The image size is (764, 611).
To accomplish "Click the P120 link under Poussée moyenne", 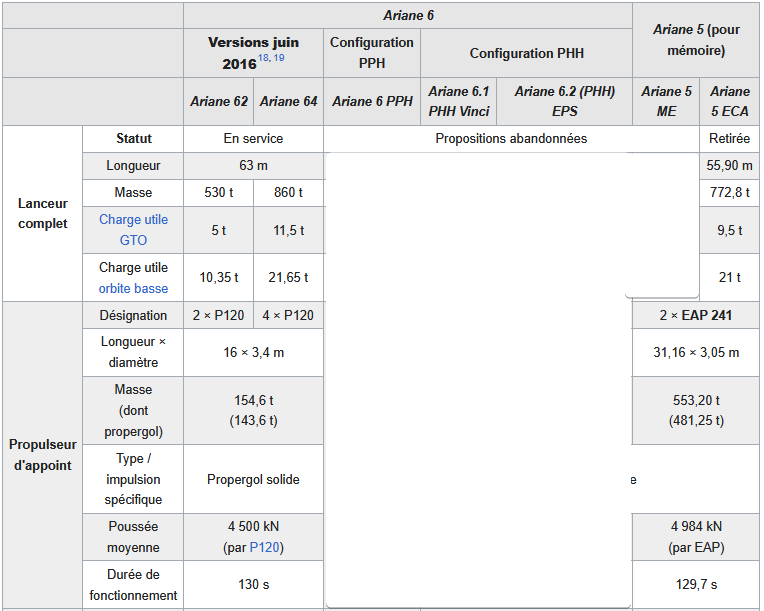I will pyautogui.click(x=264, y=547).
